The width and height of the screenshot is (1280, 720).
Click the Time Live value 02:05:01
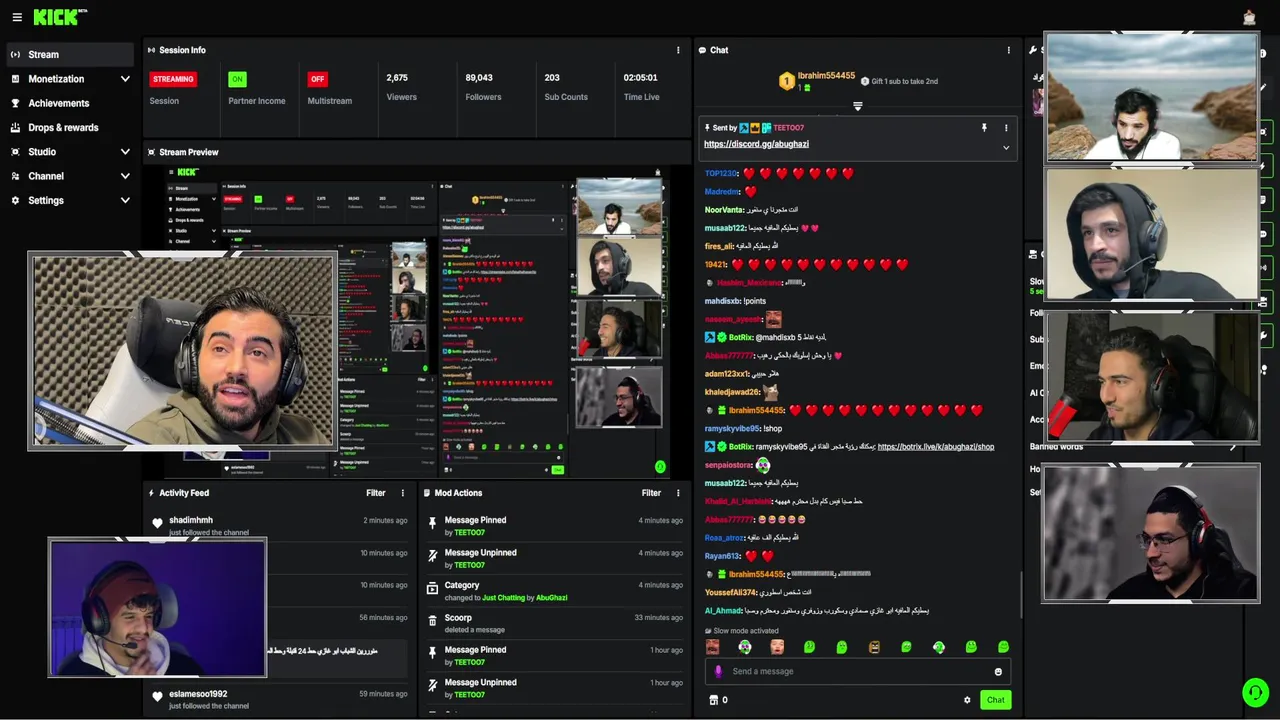coord(640,78)
